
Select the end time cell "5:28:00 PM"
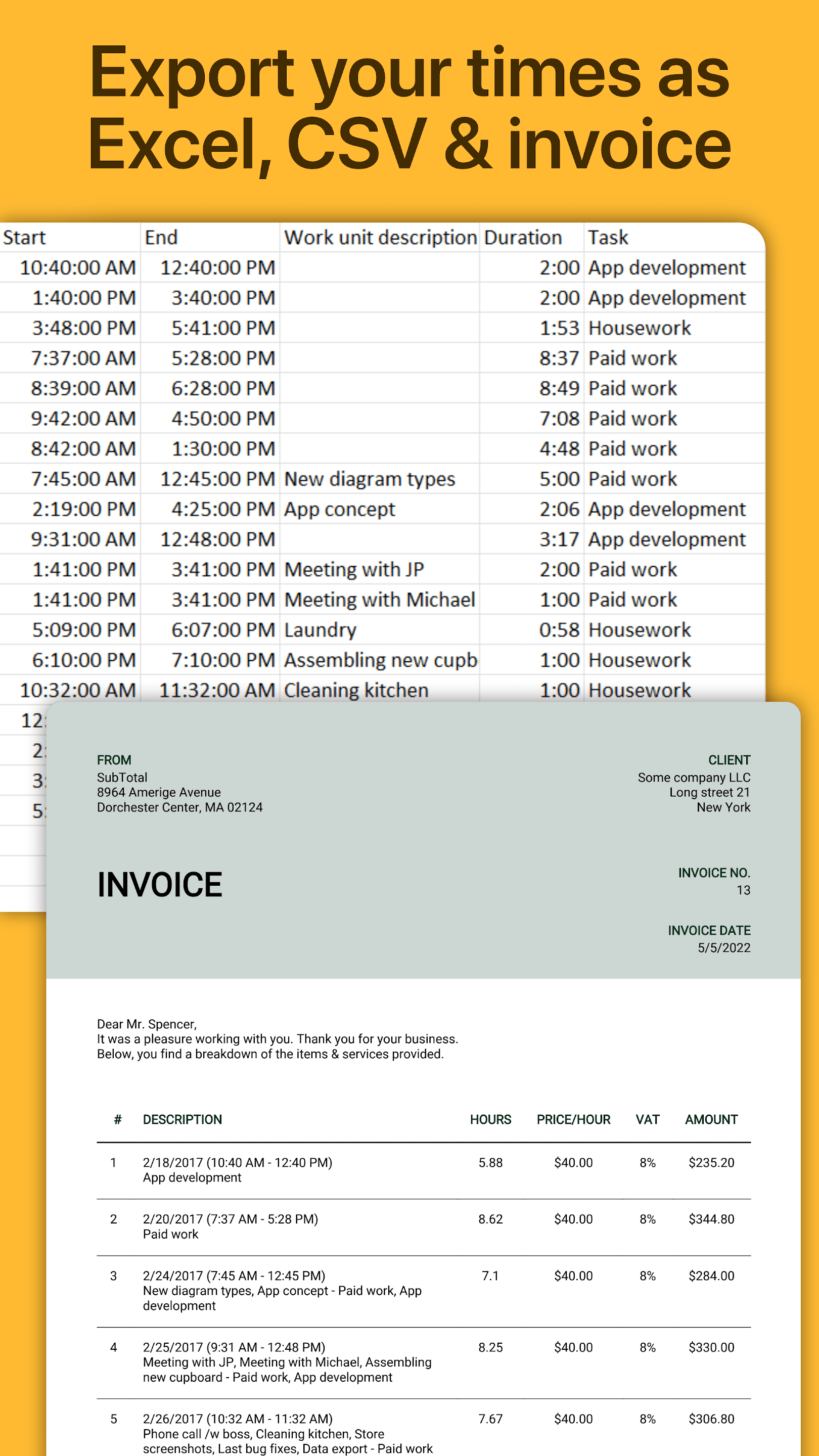pyautogui.click(x=224, y=358)
